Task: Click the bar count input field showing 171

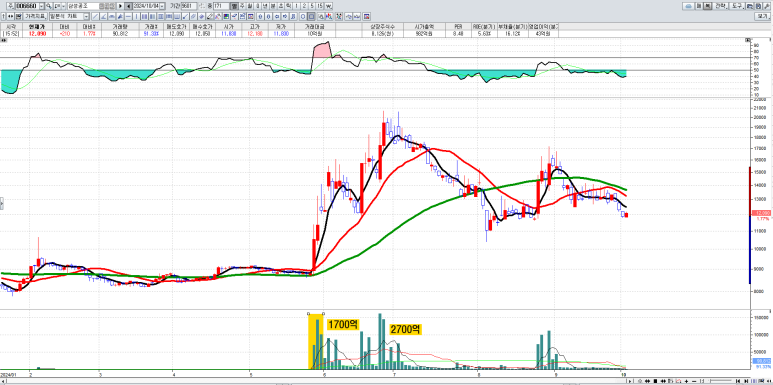Action: (221, 6)
